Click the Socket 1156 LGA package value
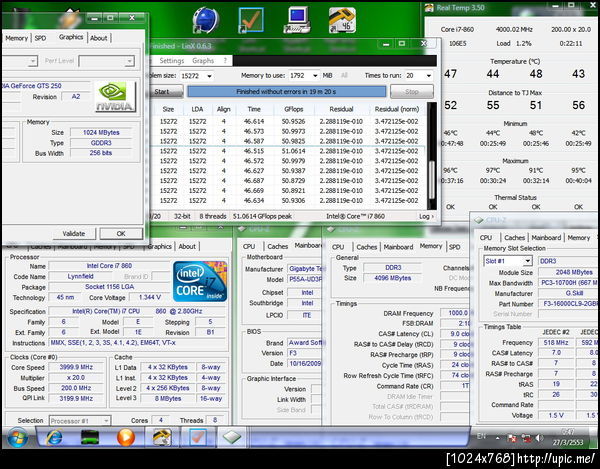The height and width of the screenshot is (469, 600). coord(109,287)
